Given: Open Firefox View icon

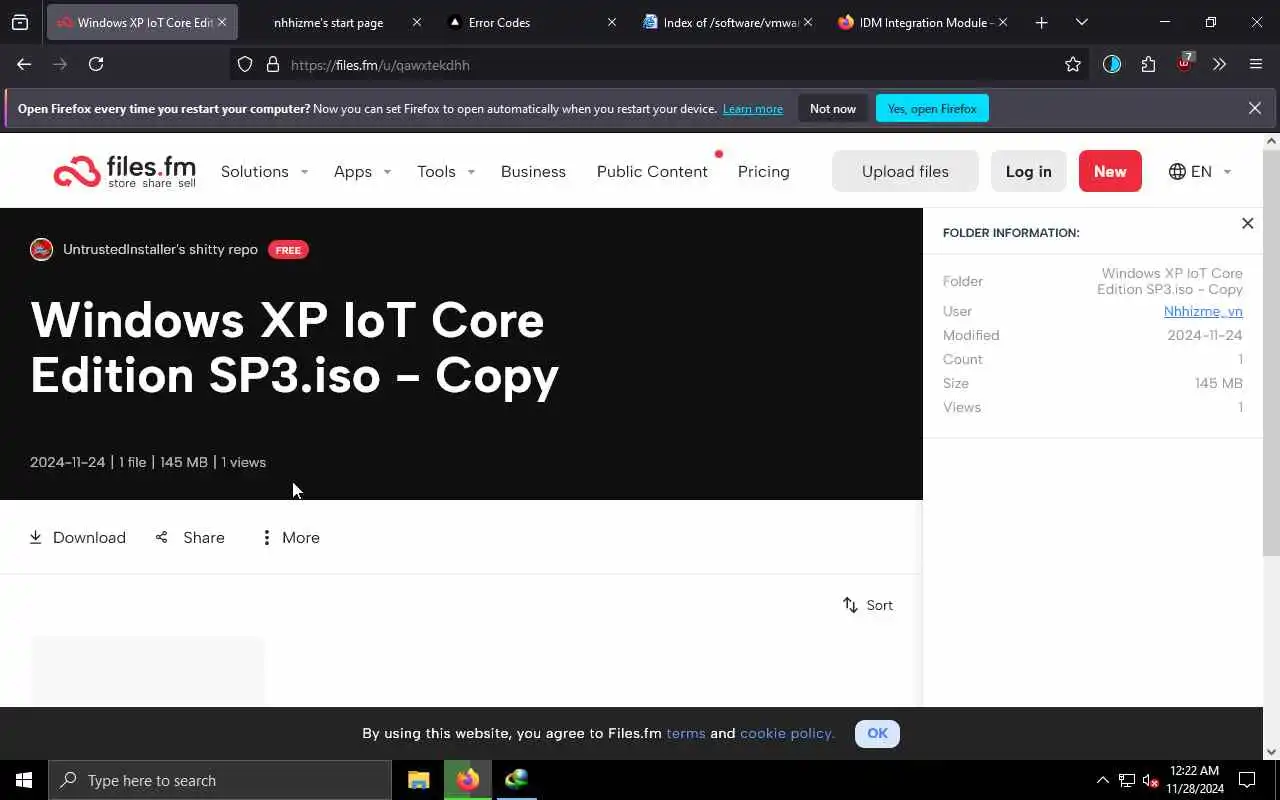Looking at the screenshot, I should click(20, 22).
